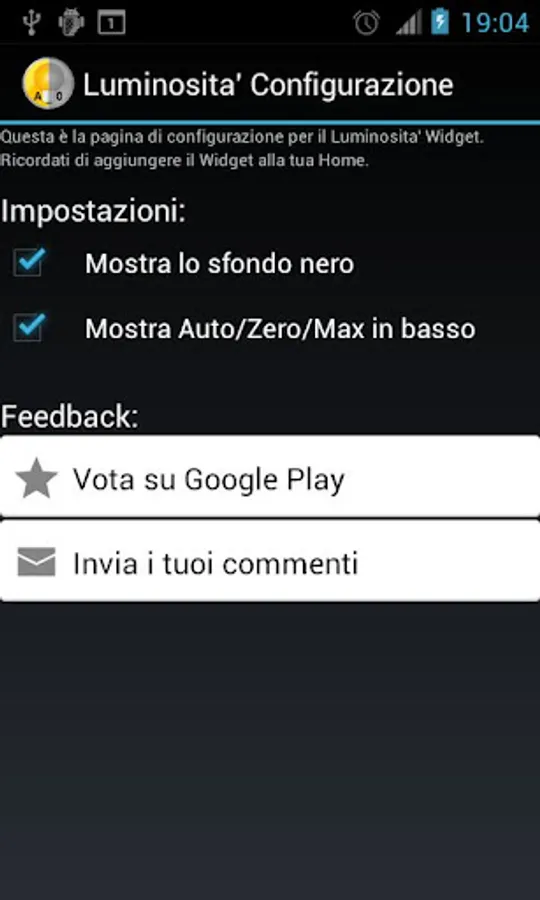Screen dimensions: 540x900
Task: Tap the Luminosita' app icon in header
Action: pos(48,83)
